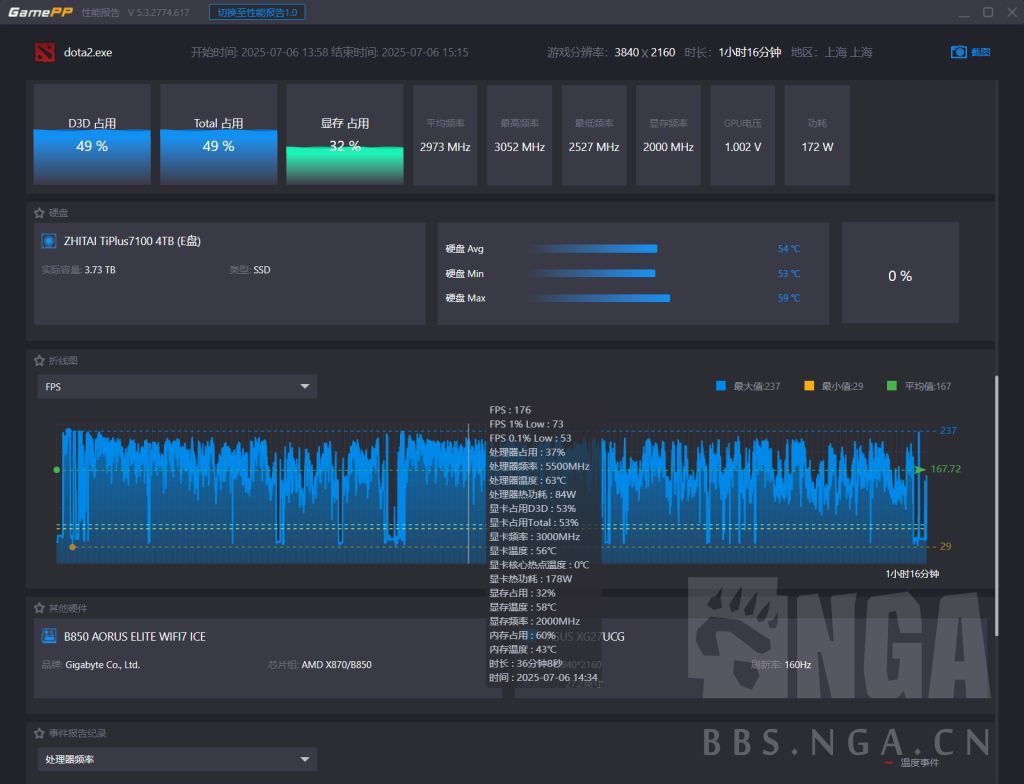Viewport: 1024px width, 784px height.
Task: Click the screenshot camera icon
Action: coord(958,52)
